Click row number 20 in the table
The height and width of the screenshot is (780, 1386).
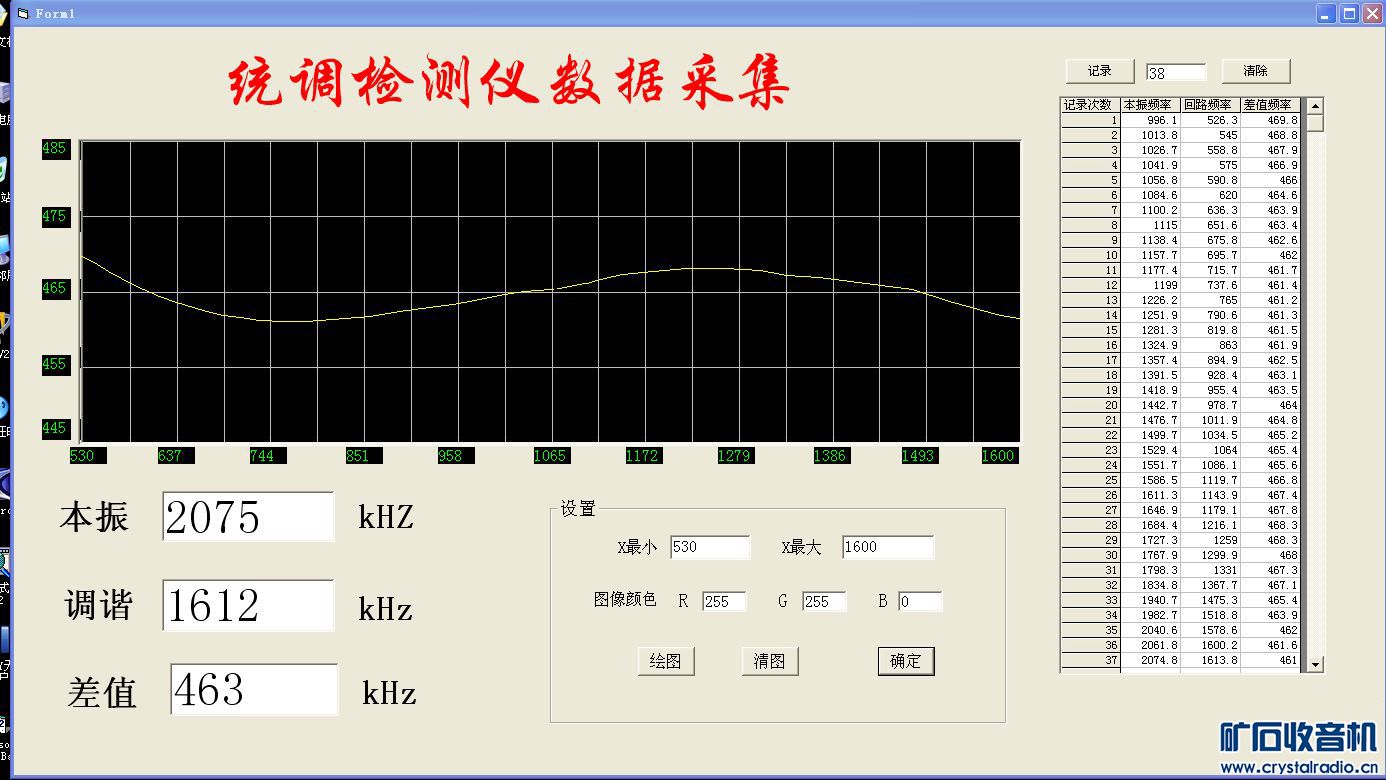tap(1090, 405)
